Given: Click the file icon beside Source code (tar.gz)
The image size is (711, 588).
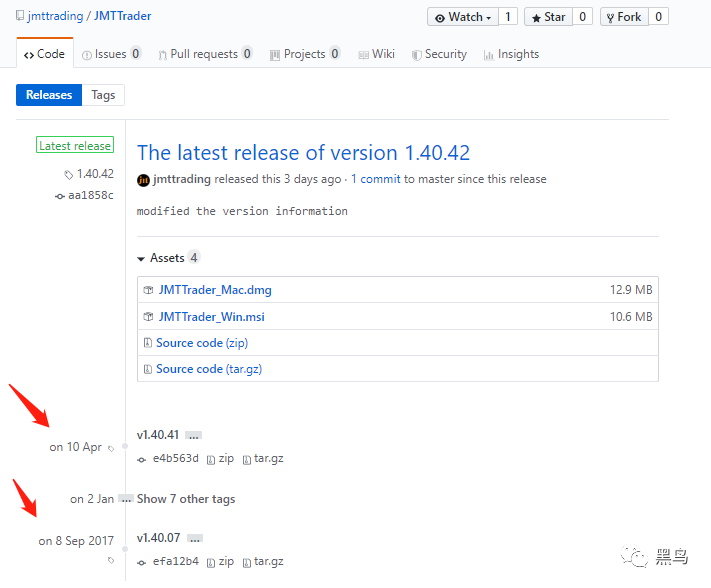Looking at the screenshot, I should [147, 369].
